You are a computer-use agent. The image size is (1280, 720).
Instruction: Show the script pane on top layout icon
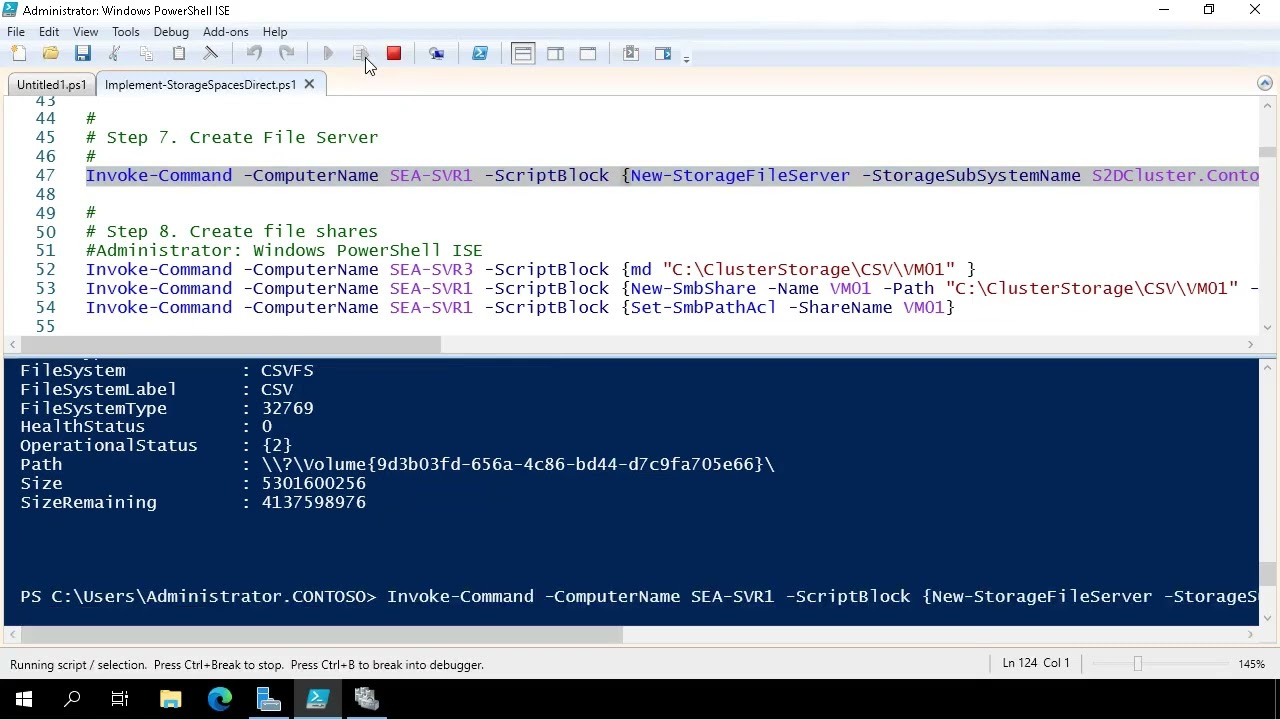click(523, 54)
